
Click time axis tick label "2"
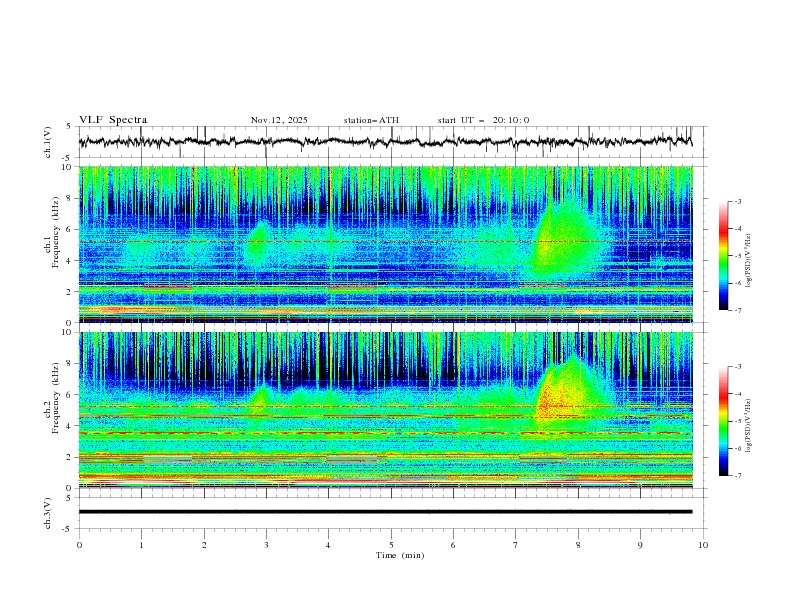coord(204,545)
